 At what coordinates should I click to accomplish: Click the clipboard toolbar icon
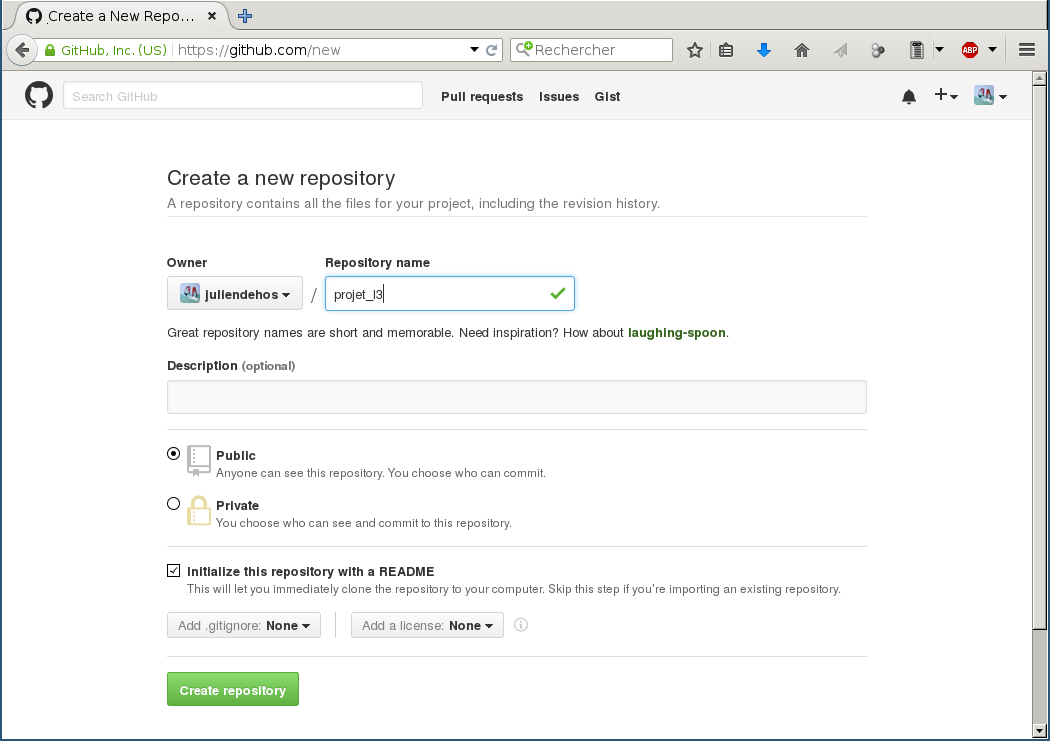tap(917, 50)
